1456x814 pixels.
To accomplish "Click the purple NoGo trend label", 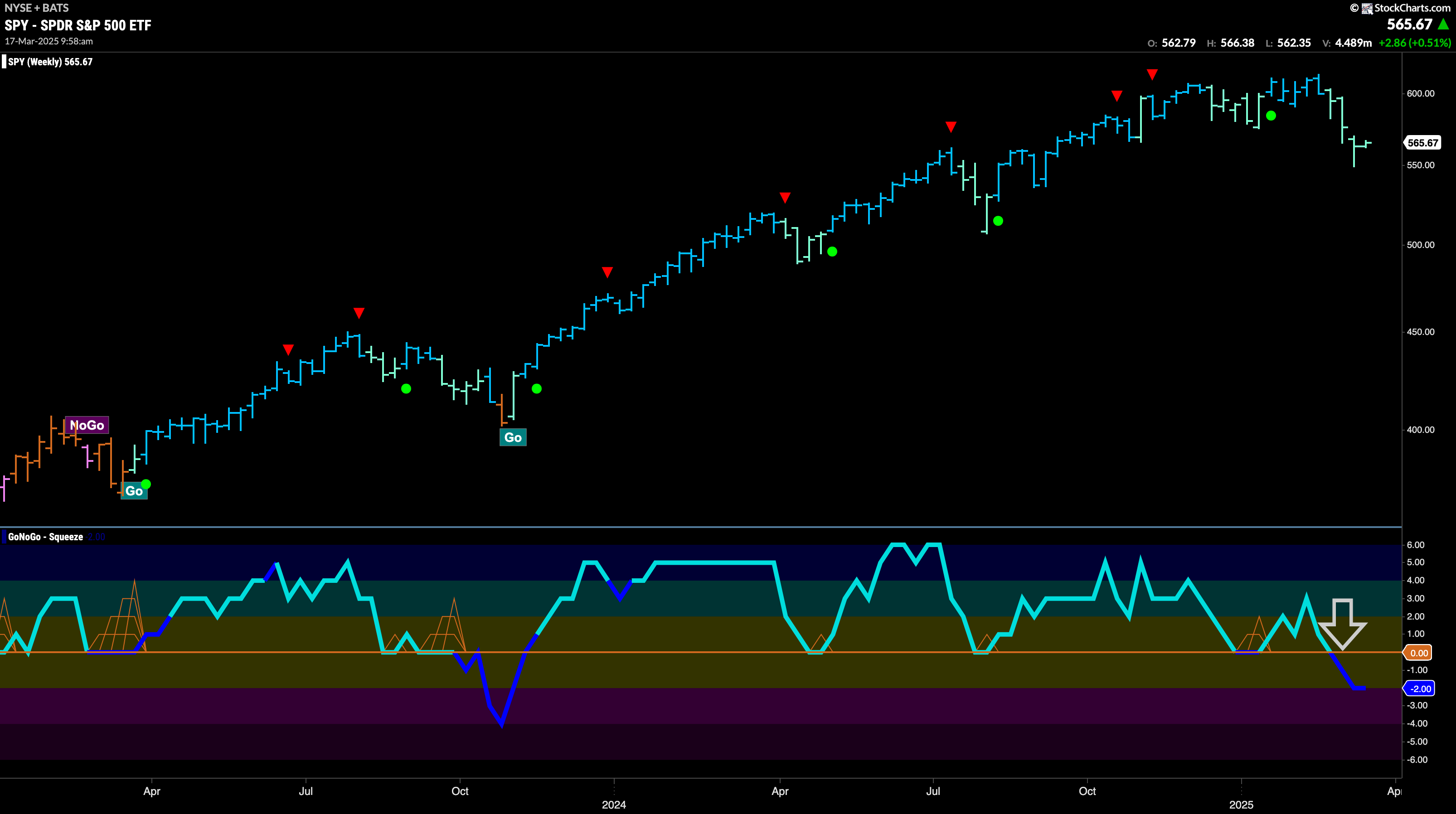I will (x=87, y=425).
